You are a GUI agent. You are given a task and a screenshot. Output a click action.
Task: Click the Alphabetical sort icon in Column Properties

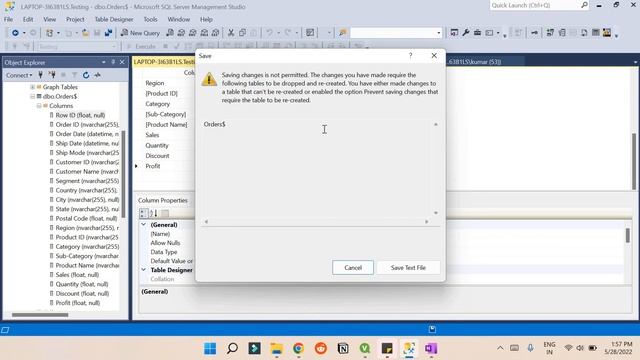click(x=154, y=213)
